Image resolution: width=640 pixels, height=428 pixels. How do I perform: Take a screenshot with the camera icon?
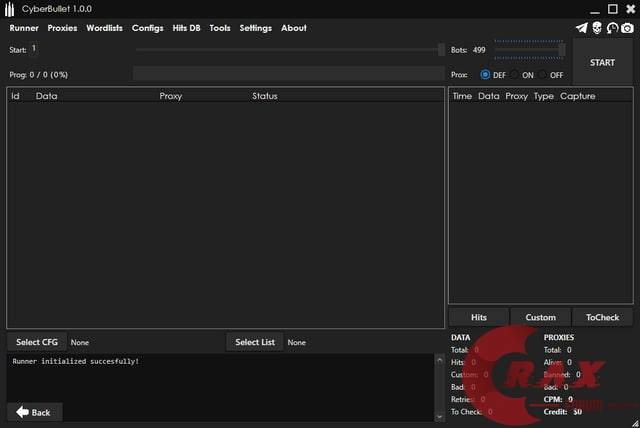627,28
